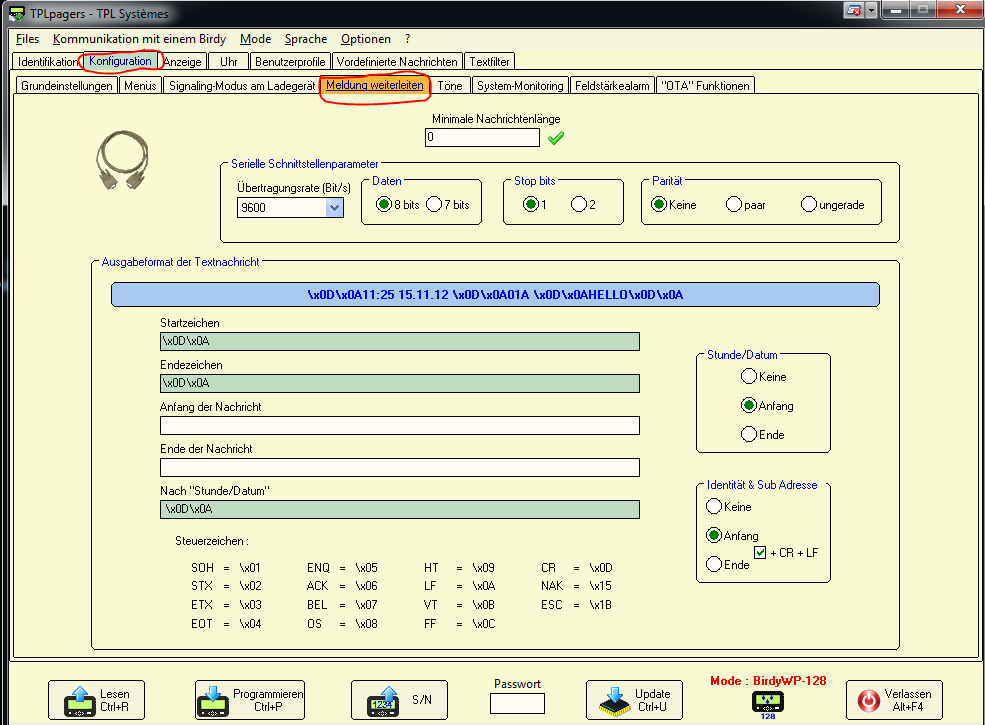The height and width of the screenshot is (725, 985).
Task: Toggle the + CR + LF checkbox
Action: pos(760,551)
